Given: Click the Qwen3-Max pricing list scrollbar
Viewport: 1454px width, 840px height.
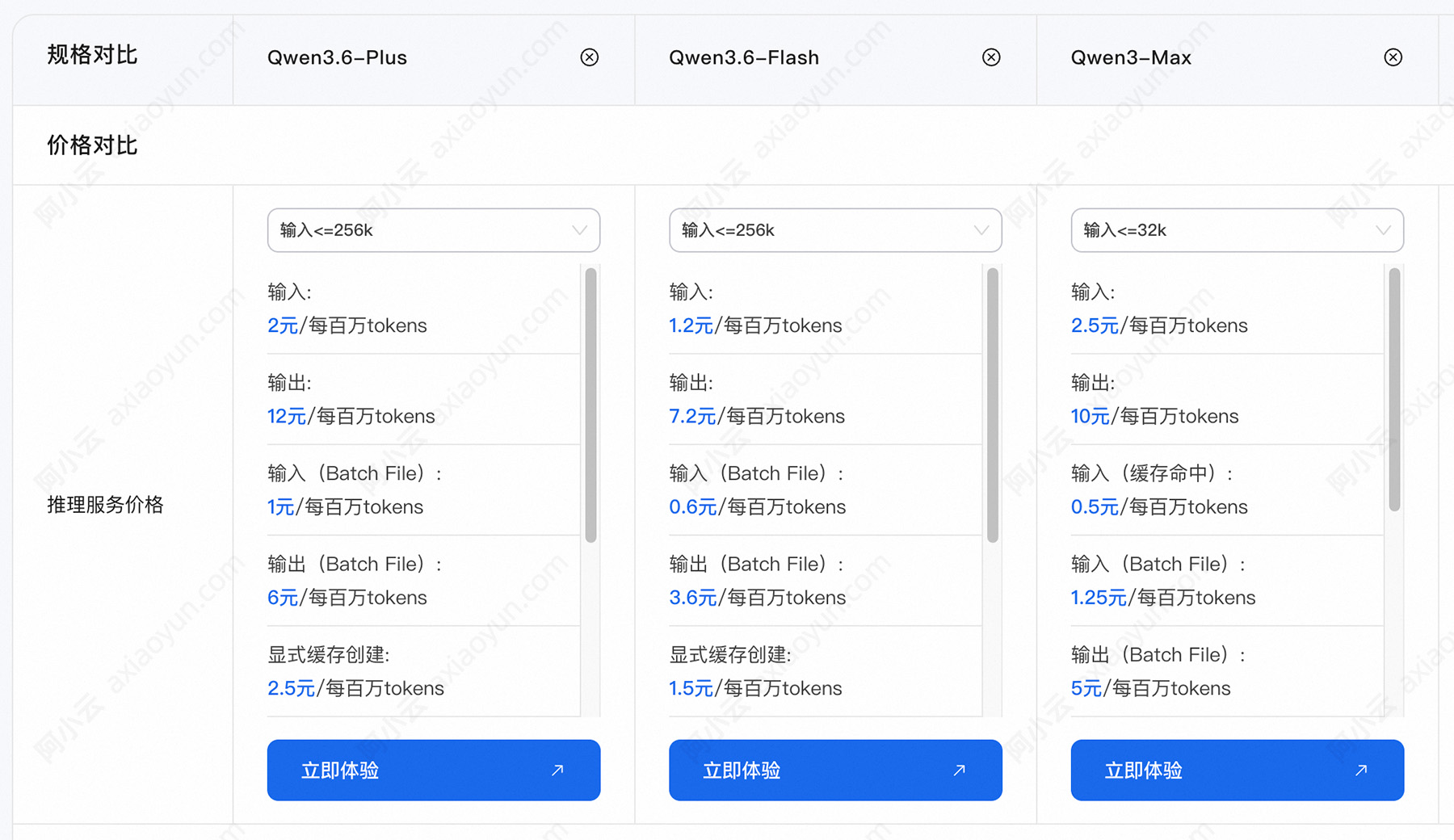Looking at the screenshot, I should [x=1395, y=389].
